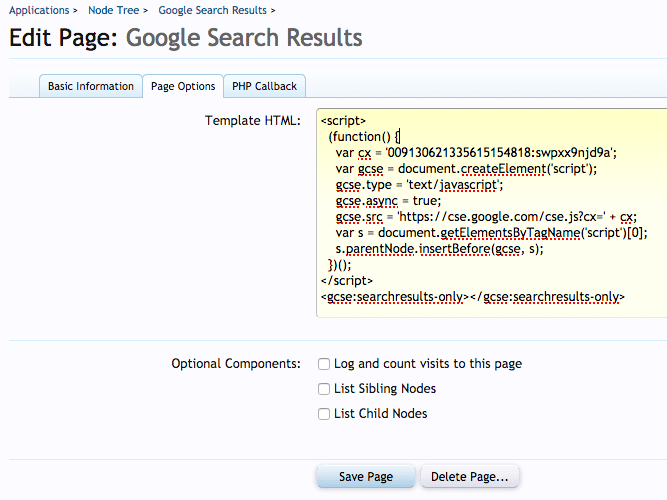
Task: Switch to the Basic Information tab
Action: pyautogui.click(x=91, y=86)
